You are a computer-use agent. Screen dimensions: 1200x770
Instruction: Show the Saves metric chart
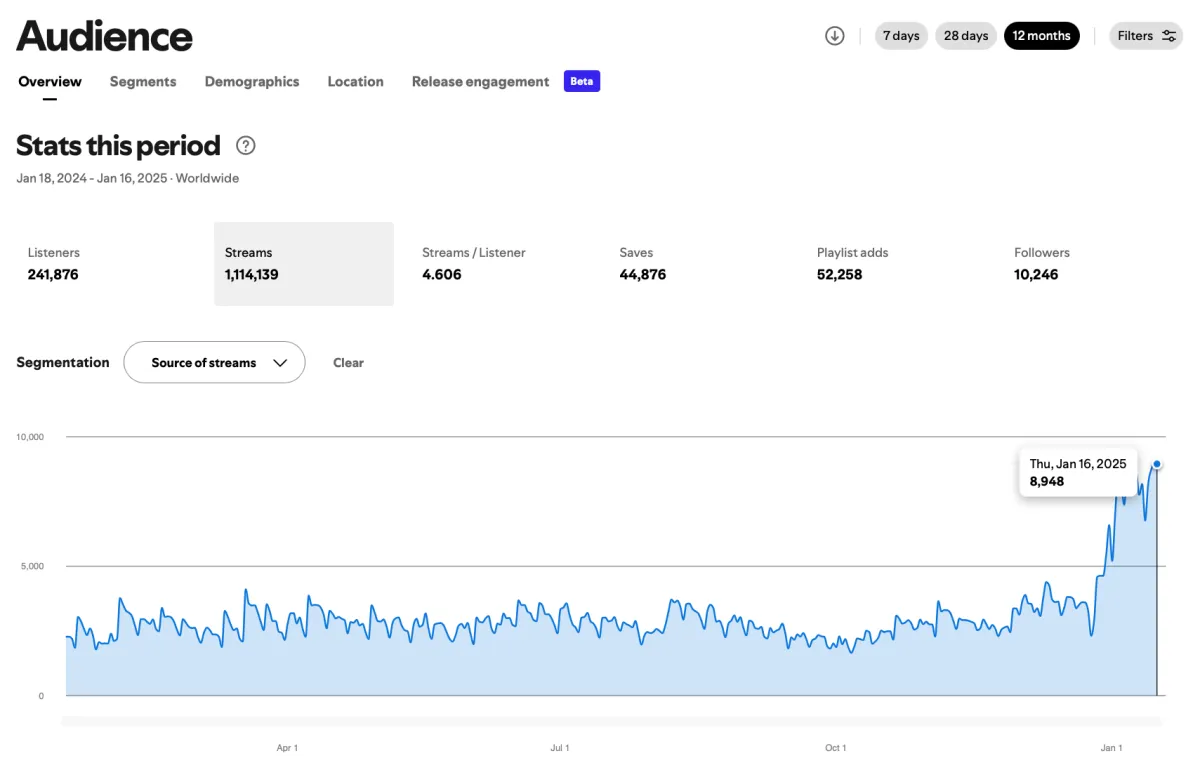tap(698, 264)
